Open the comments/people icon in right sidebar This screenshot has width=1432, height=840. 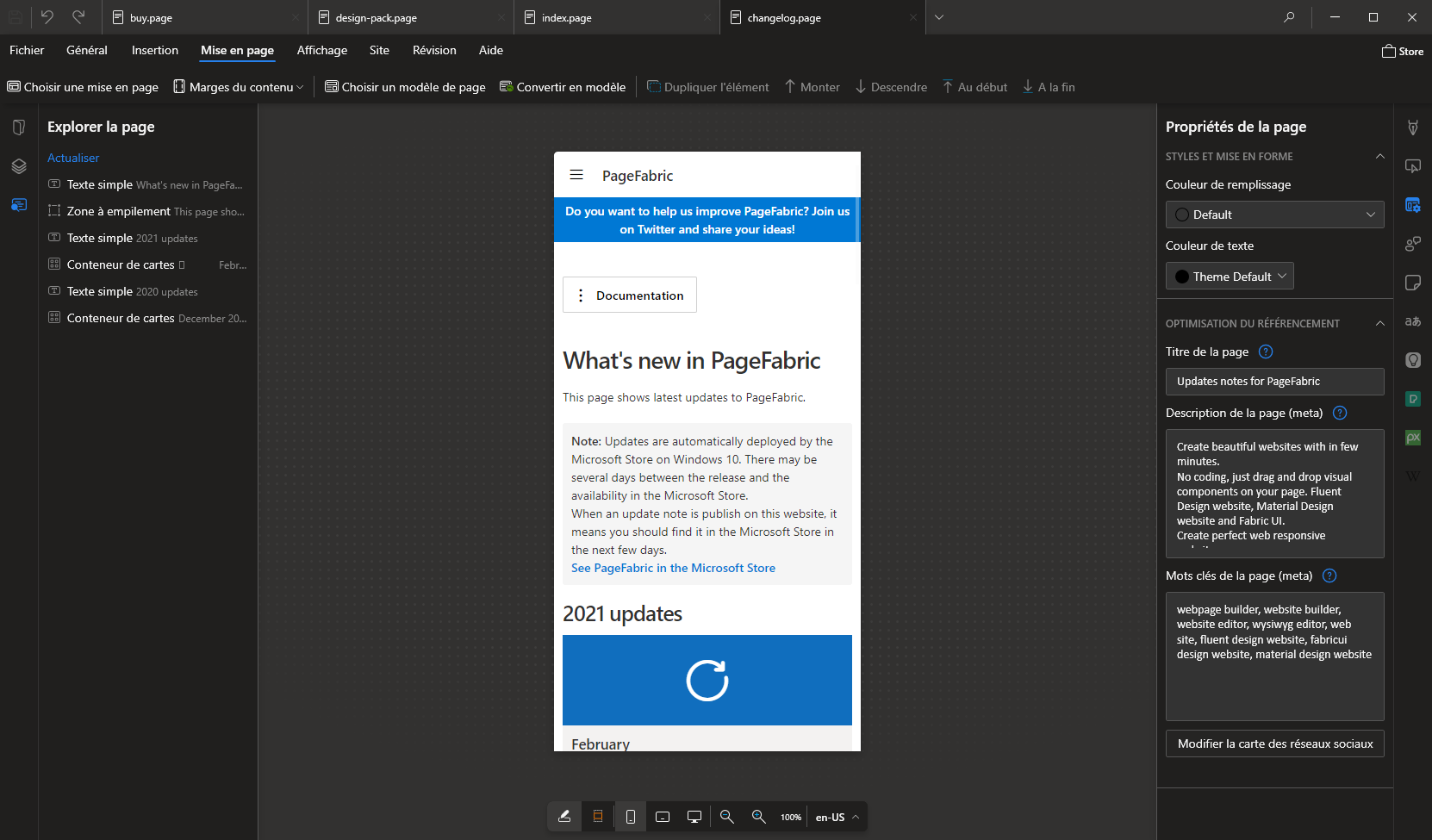(1413, 244)
